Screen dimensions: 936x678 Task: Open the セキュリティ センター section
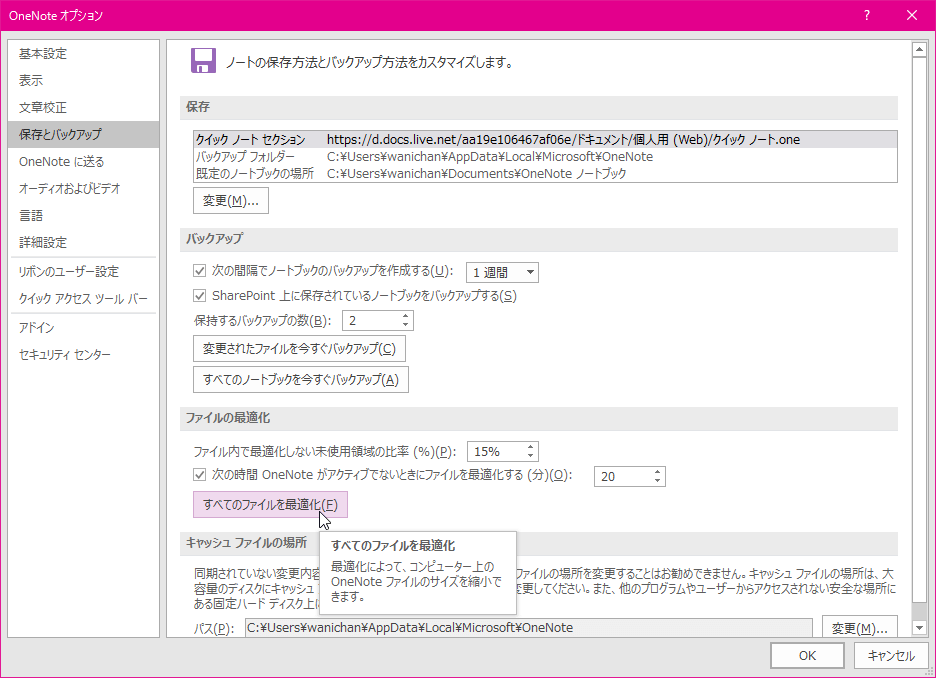(x=67, y=354)
